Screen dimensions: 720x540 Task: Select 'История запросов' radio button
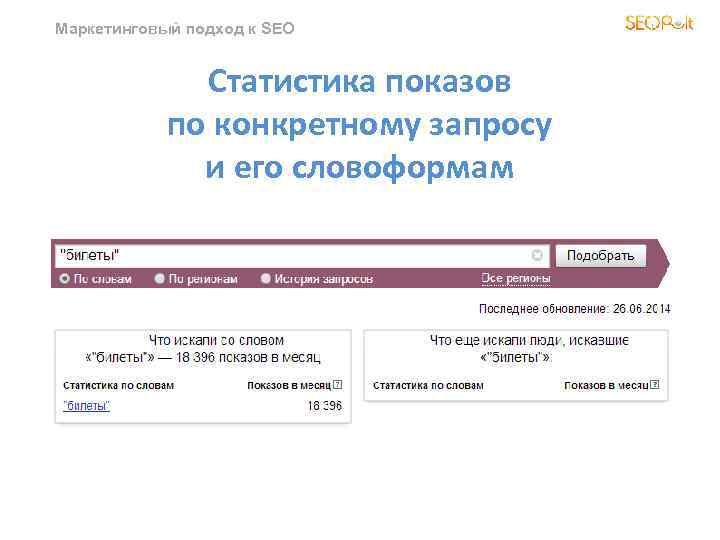[265, 279]
